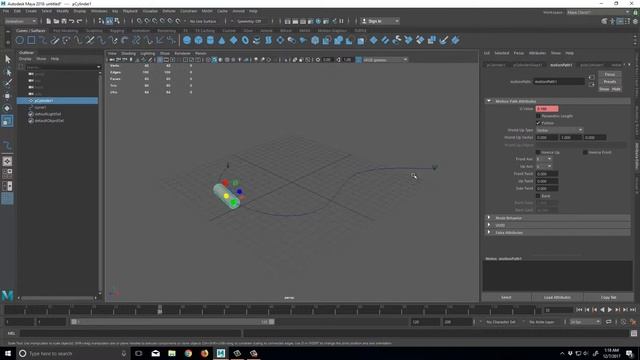This screenshot has height=360, width=640.
Task: Click the range slider bar
Action: 173,322
